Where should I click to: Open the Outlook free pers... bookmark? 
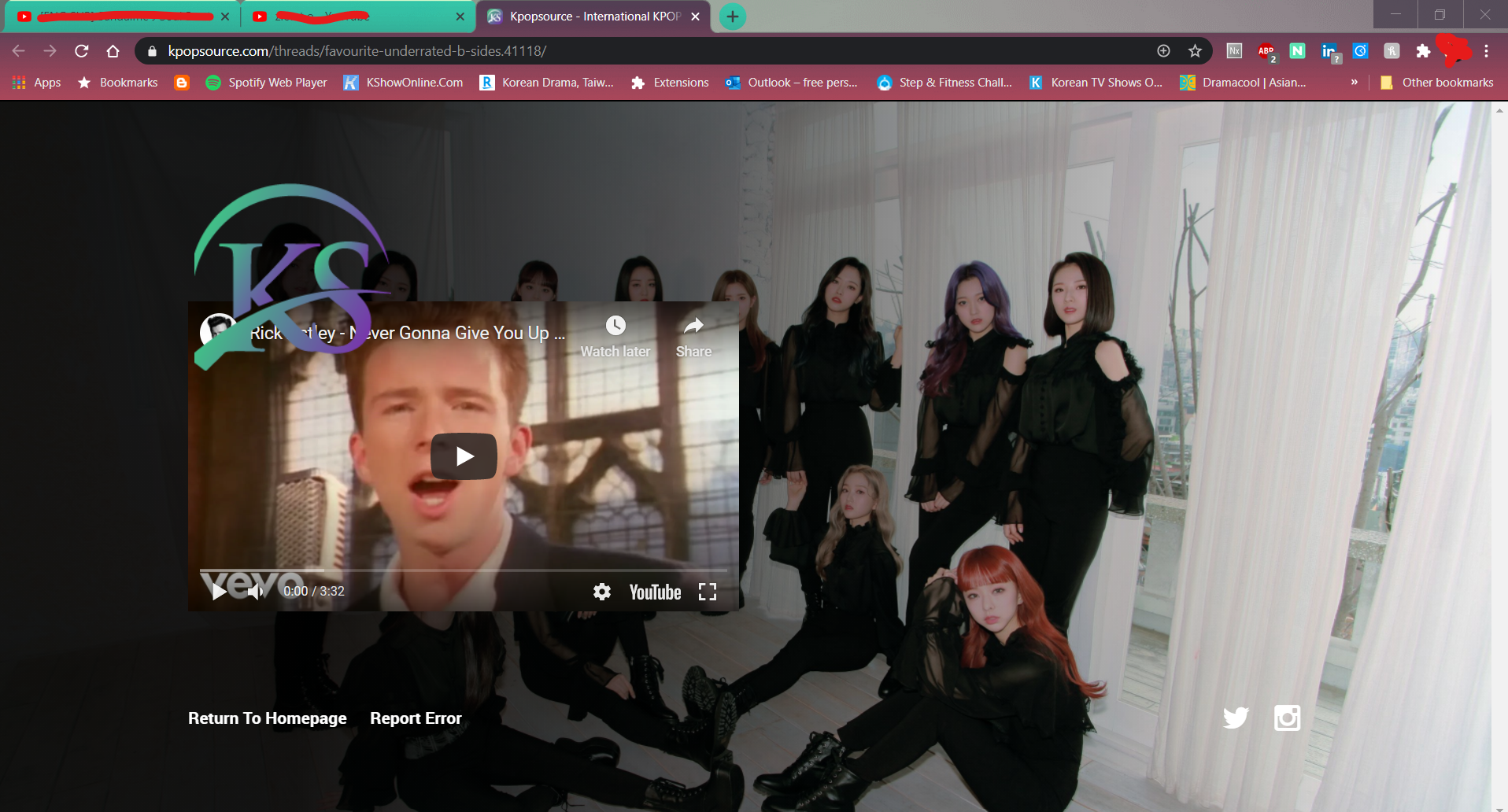click(792, 83)
